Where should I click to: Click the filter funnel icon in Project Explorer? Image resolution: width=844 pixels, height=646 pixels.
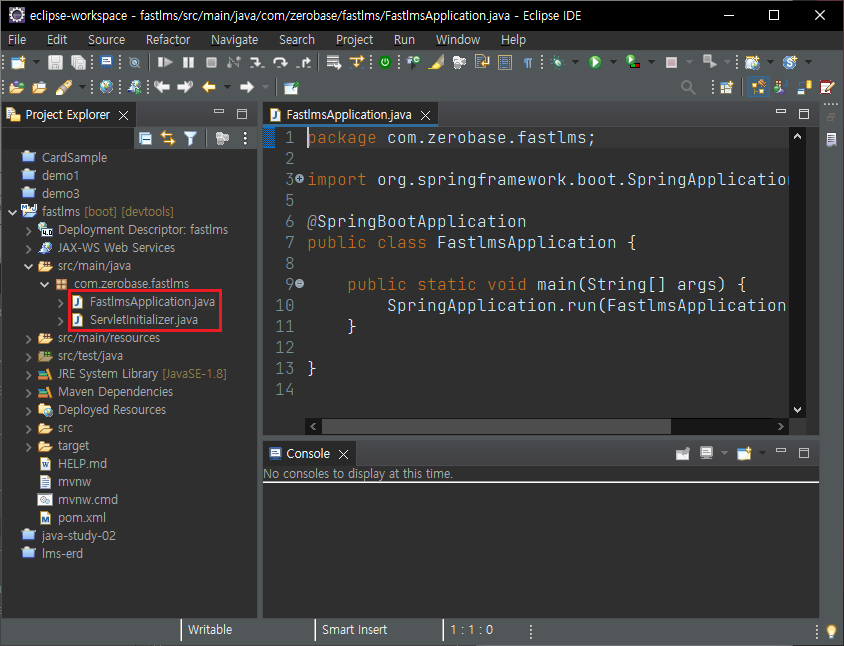[191, 138]
